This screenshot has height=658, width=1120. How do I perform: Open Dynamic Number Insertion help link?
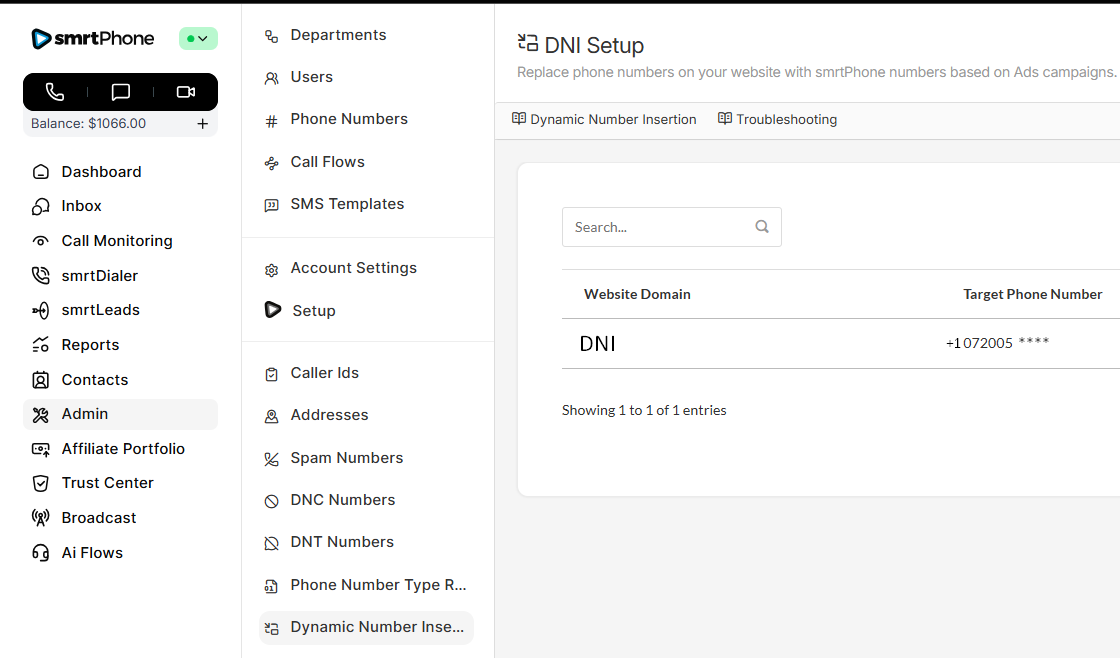604,120
